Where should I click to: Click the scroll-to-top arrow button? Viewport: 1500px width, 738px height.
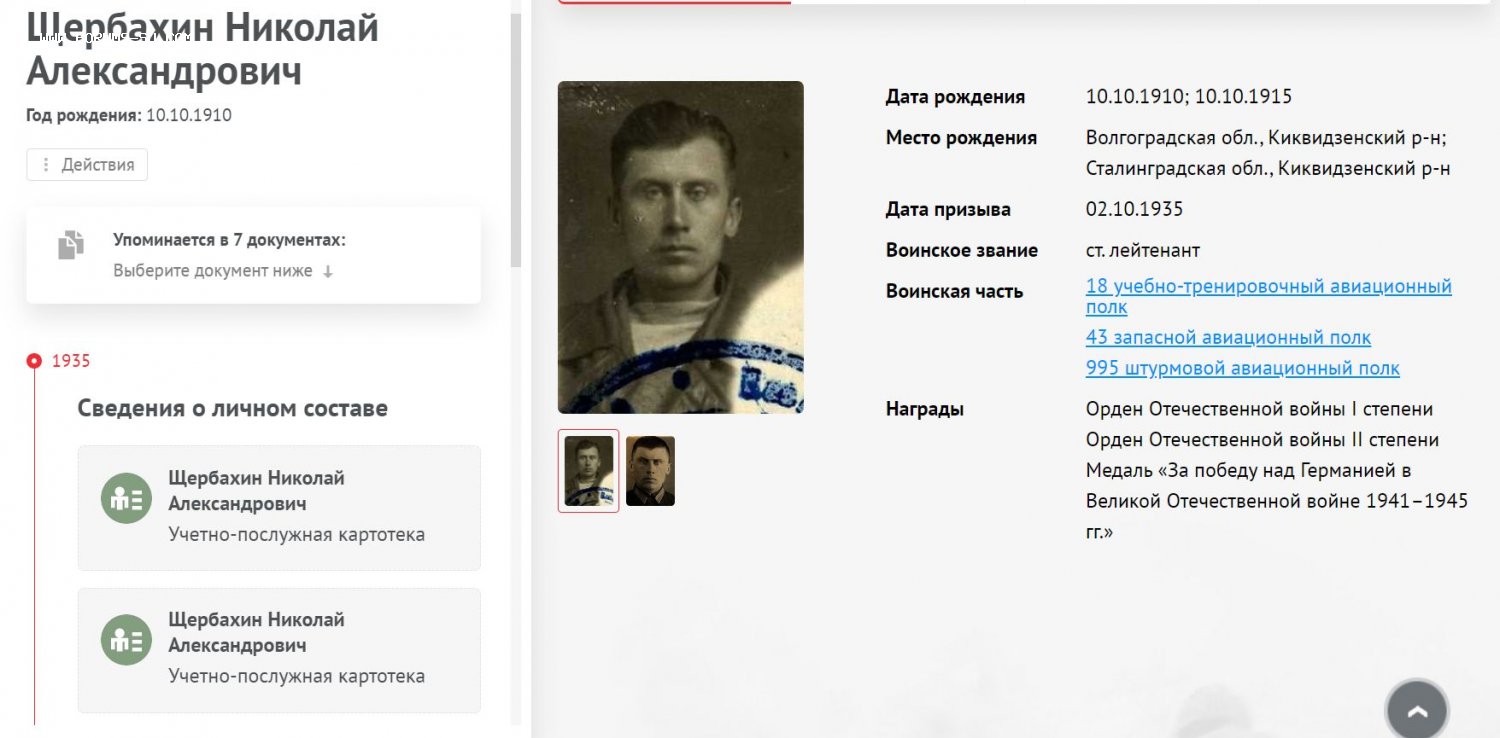click(1417, 711)
